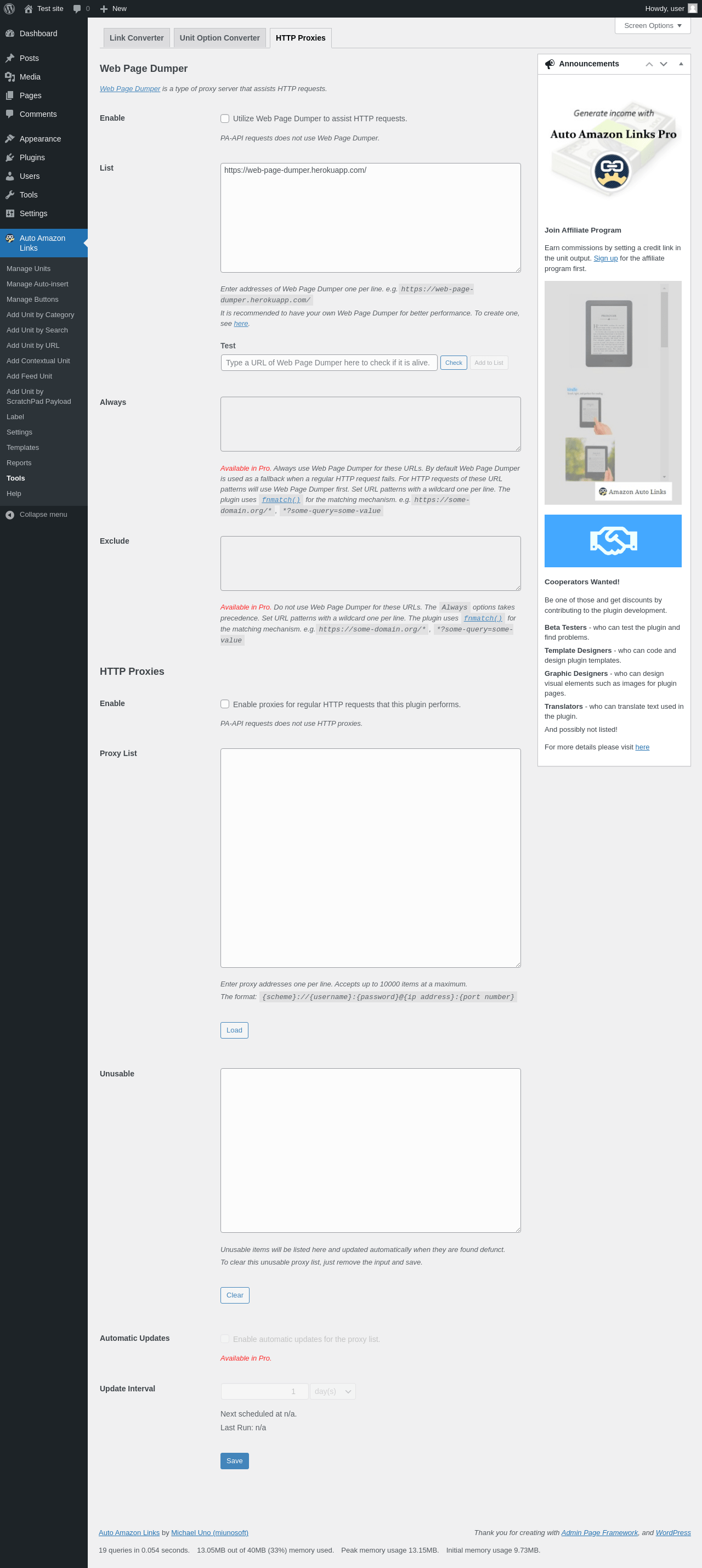Viewport: 702px width, 1568px height.
Task: Toggle automatic updates for proxy list
Action: (225, 1339)
